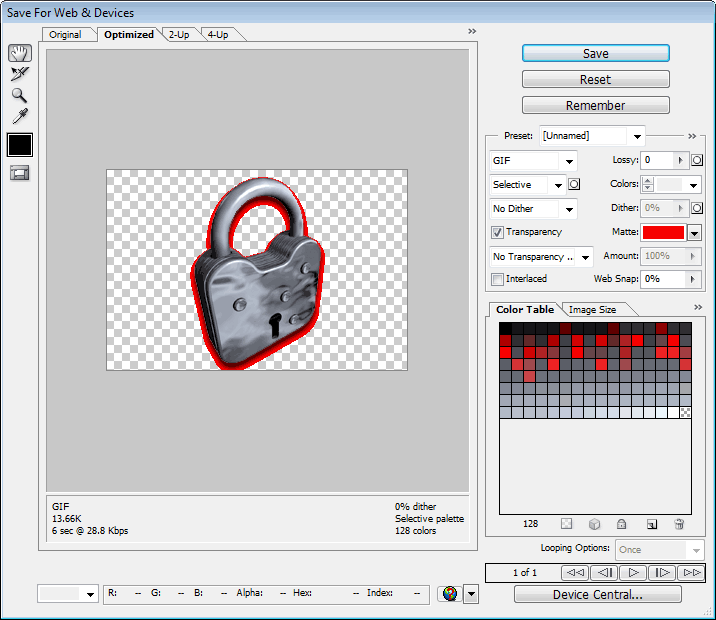Open the Matte color dropdown arrow
The height and width of the screenshot is (620, 716).
click(694, 233)
